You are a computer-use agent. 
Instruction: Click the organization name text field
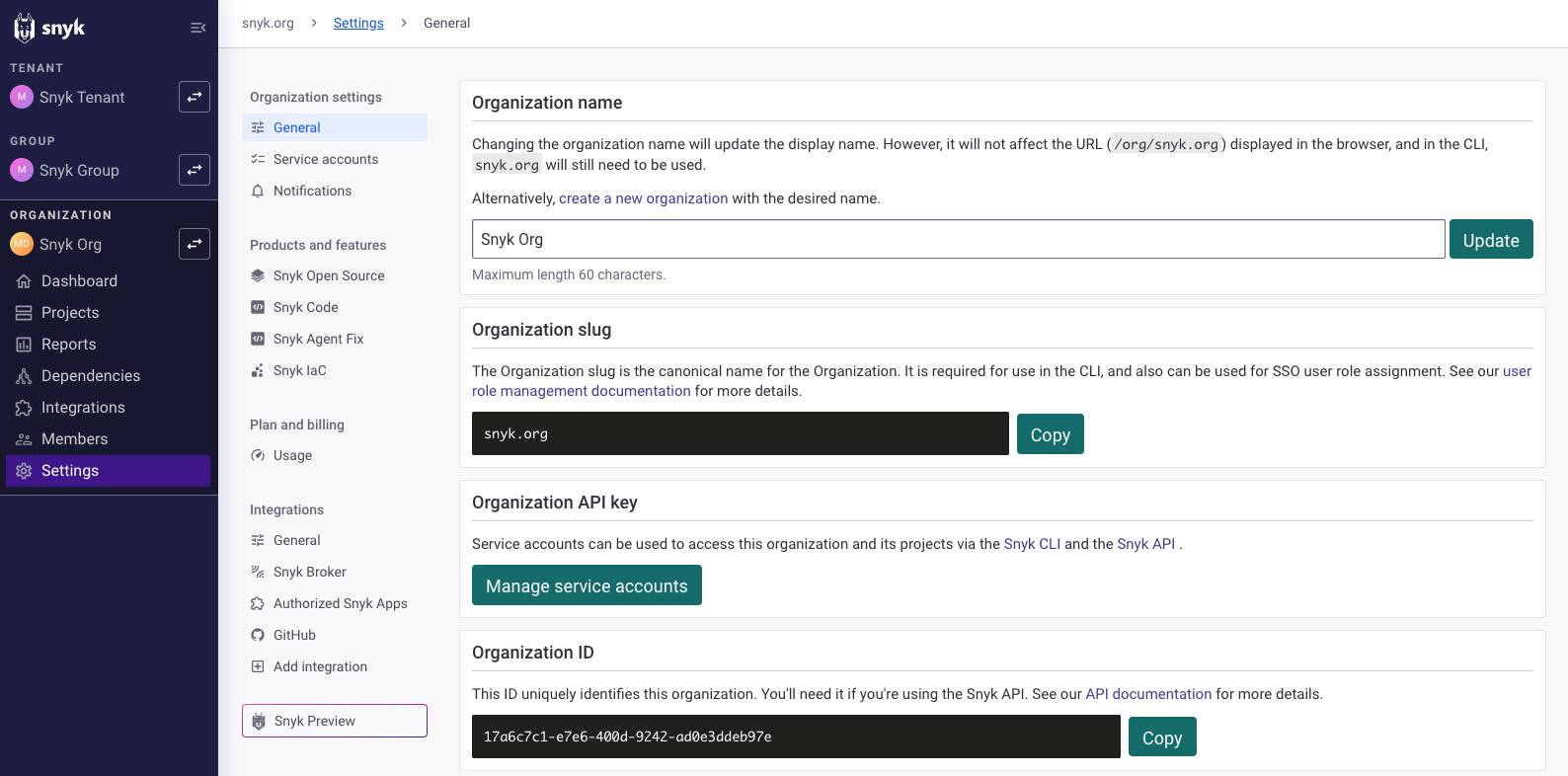[x=958, y=239]
